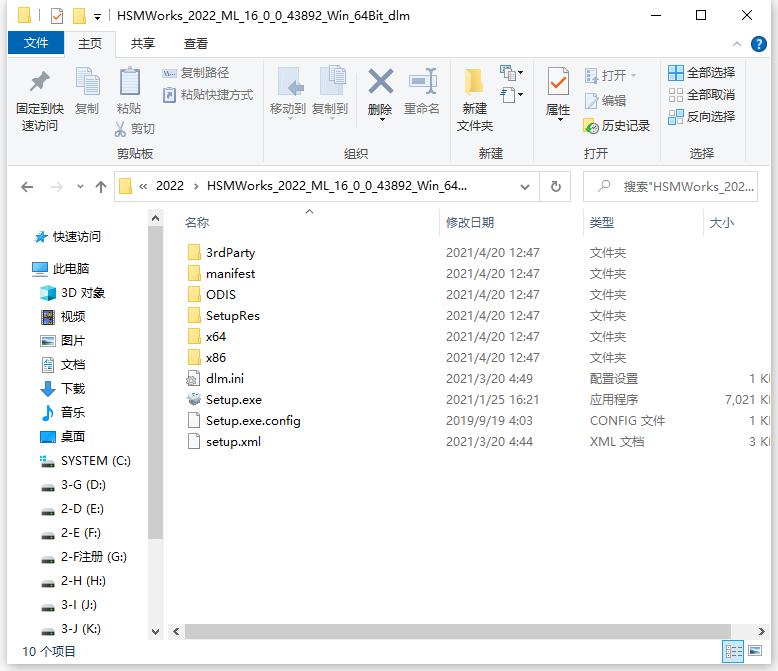This screenshot has width=778, height=671.
Task: Select the Setup.exe application
Action: [224, 400]
